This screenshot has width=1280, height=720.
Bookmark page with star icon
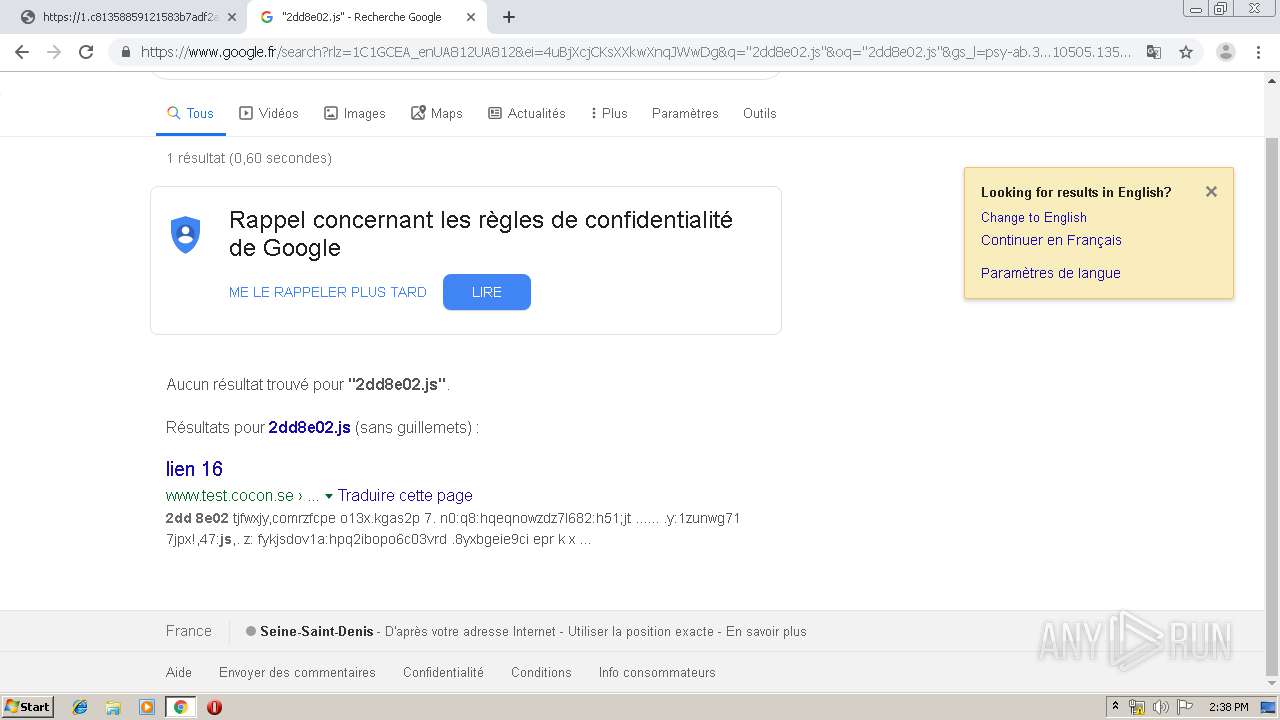[x=1186, y=52]
